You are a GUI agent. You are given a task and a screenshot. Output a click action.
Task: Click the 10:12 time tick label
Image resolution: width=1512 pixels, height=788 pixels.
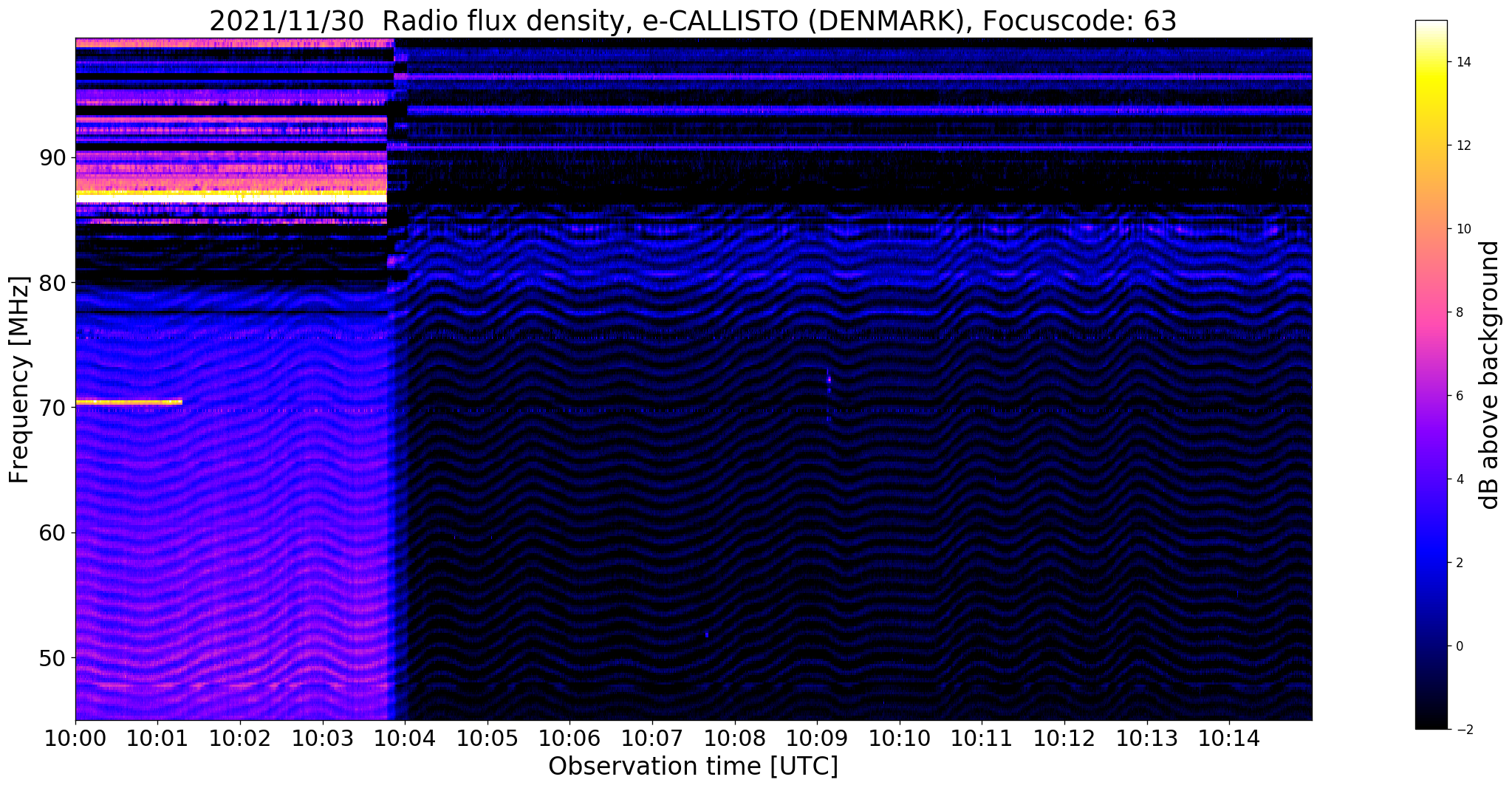pyautogui.click(x=1064, y=739)
